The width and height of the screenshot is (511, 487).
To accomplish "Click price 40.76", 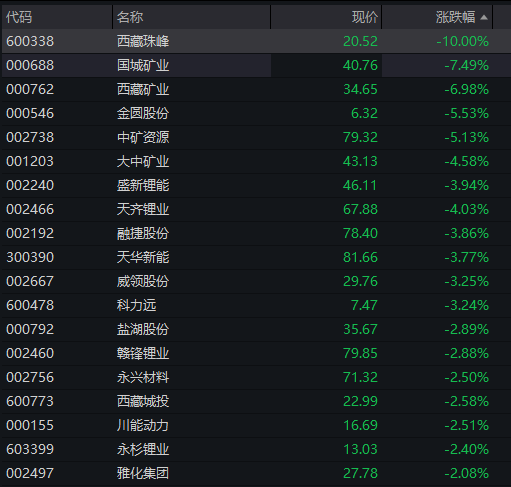I will (x=360, y=65).
